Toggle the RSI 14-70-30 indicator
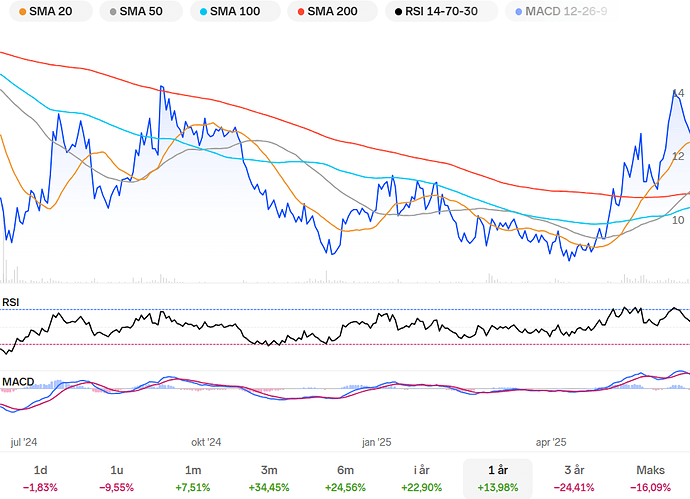Viewport: 690px width, 499px height. [442, 12]
